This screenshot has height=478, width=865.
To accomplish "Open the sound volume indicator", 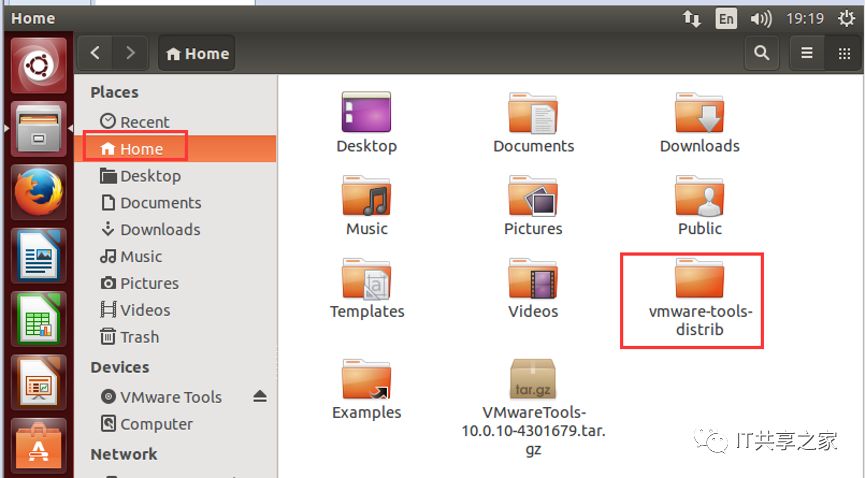I will pos(761,19).
